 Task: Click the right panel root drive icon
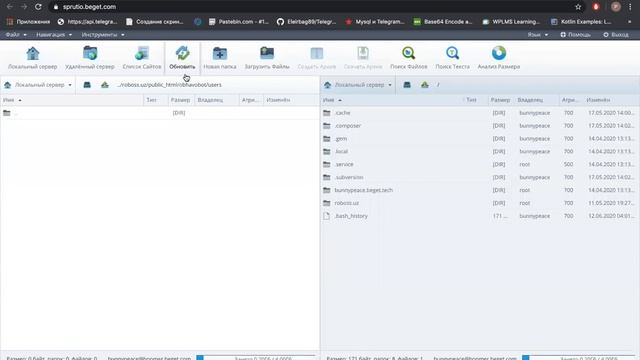click(x=407, y=85)
